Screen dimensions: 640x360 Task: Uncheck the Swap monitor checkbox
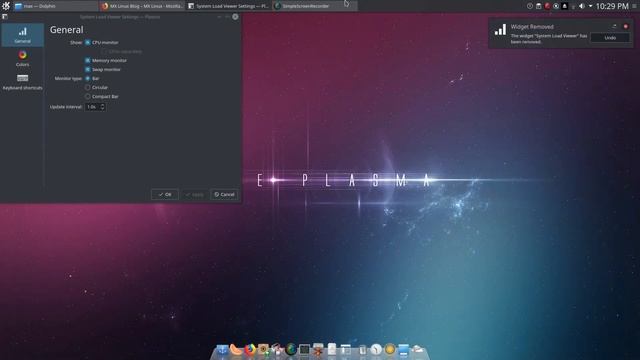(x=88, y=69)
